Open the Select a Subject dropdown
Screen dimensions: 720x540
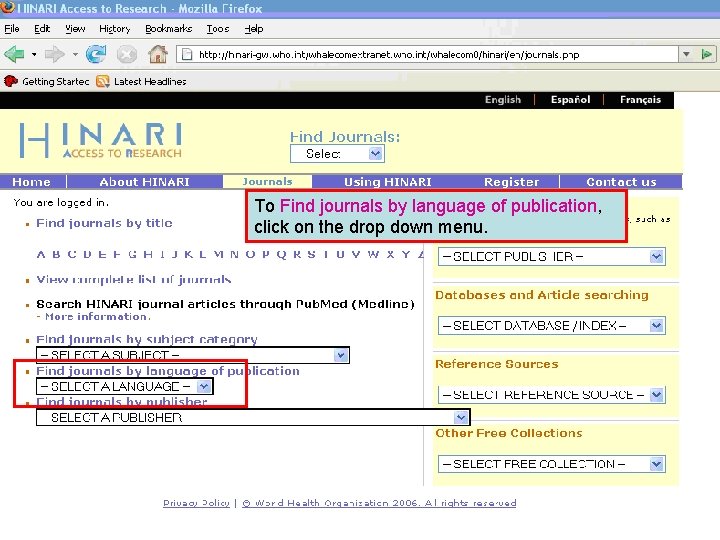click(193, 355)
